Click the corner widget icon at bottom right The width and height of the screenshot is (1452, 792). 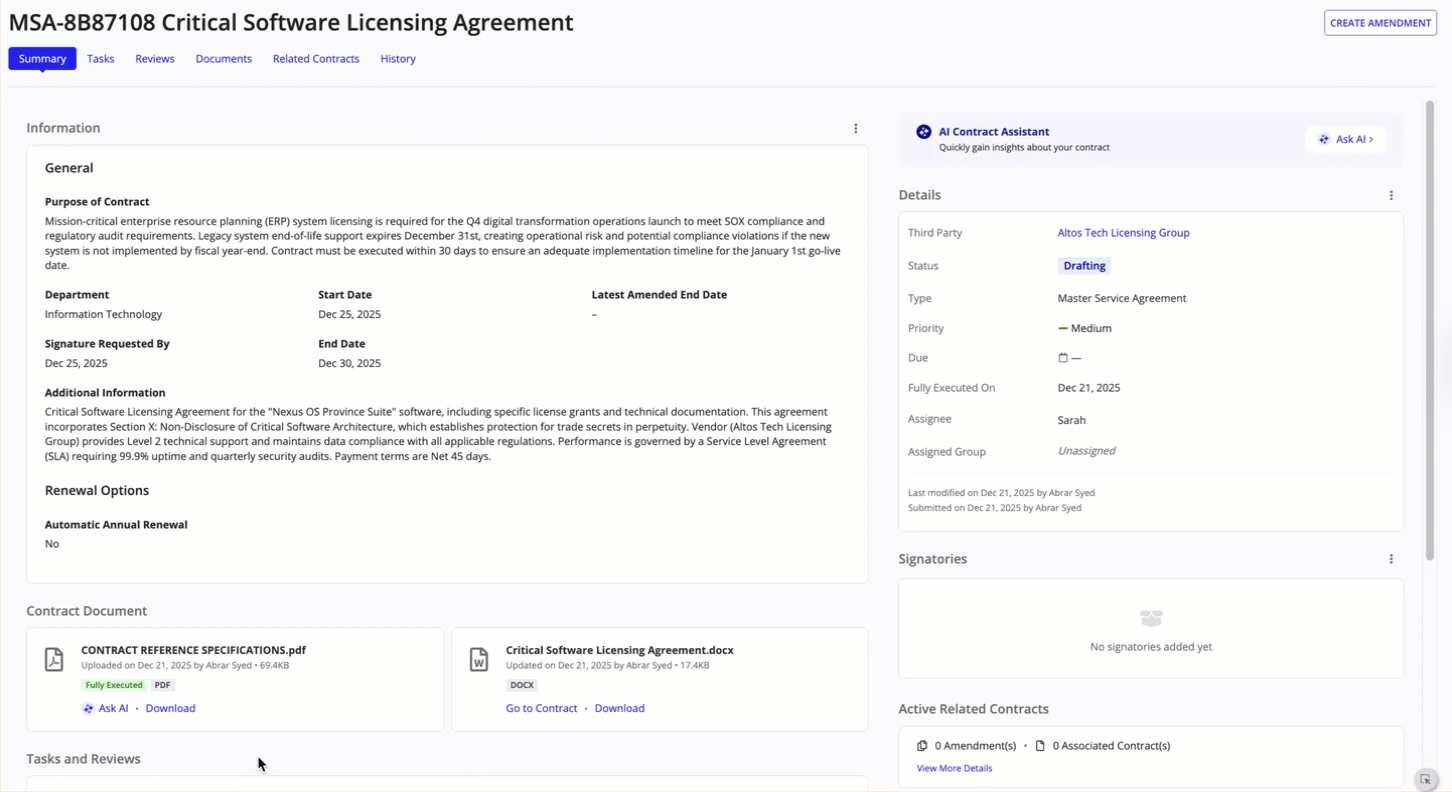(1426, 780)
